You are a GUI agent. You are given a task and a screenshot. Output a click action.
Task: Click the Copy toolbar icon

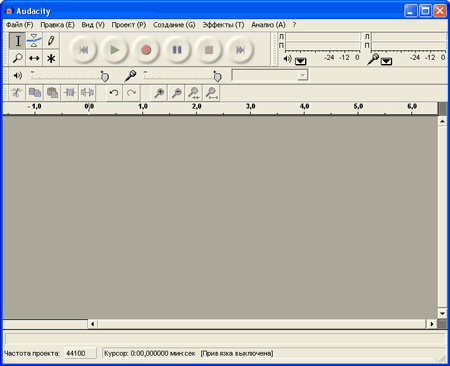[x=35, y=93]
